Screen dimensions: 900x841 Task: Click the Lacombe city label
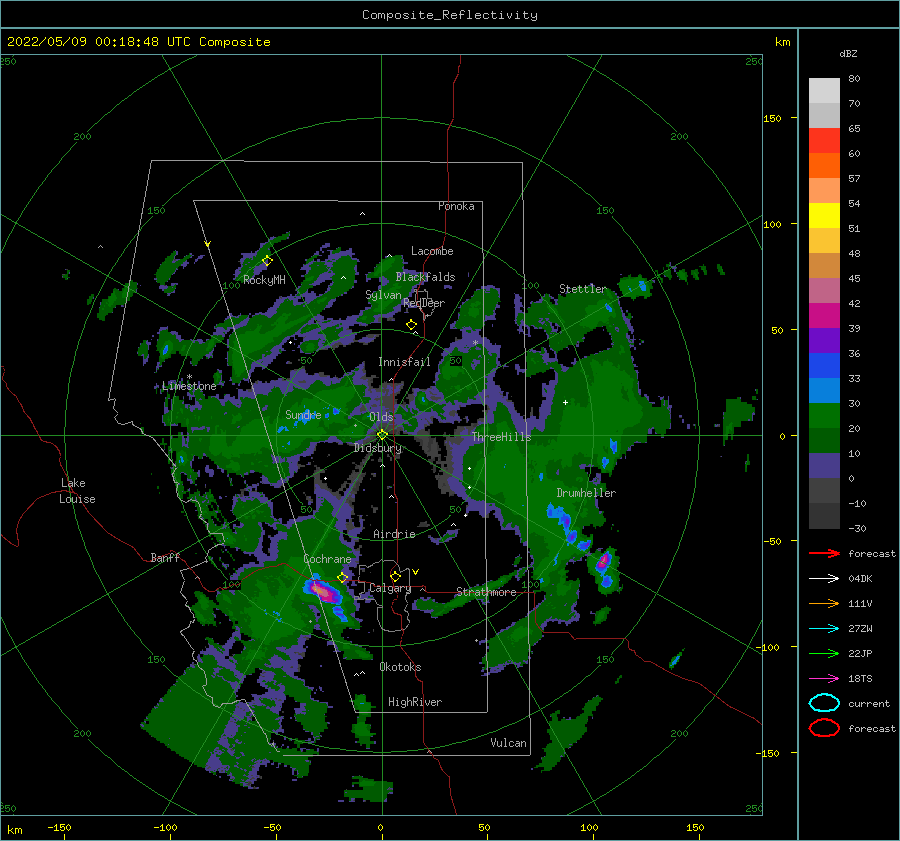click(432, 251)
